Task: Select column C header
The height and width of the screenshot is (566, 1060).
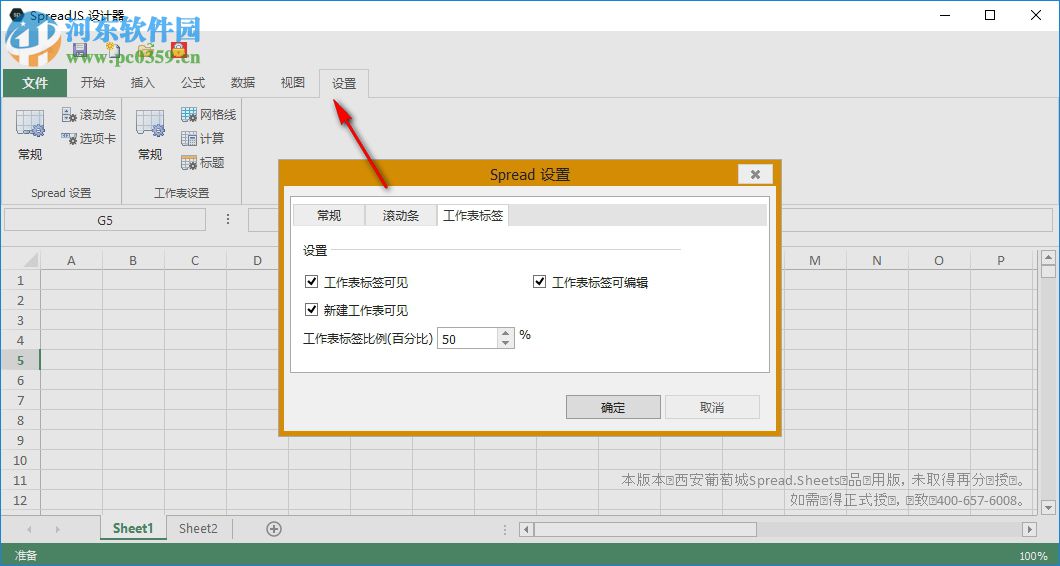Action: click(195, 260)
